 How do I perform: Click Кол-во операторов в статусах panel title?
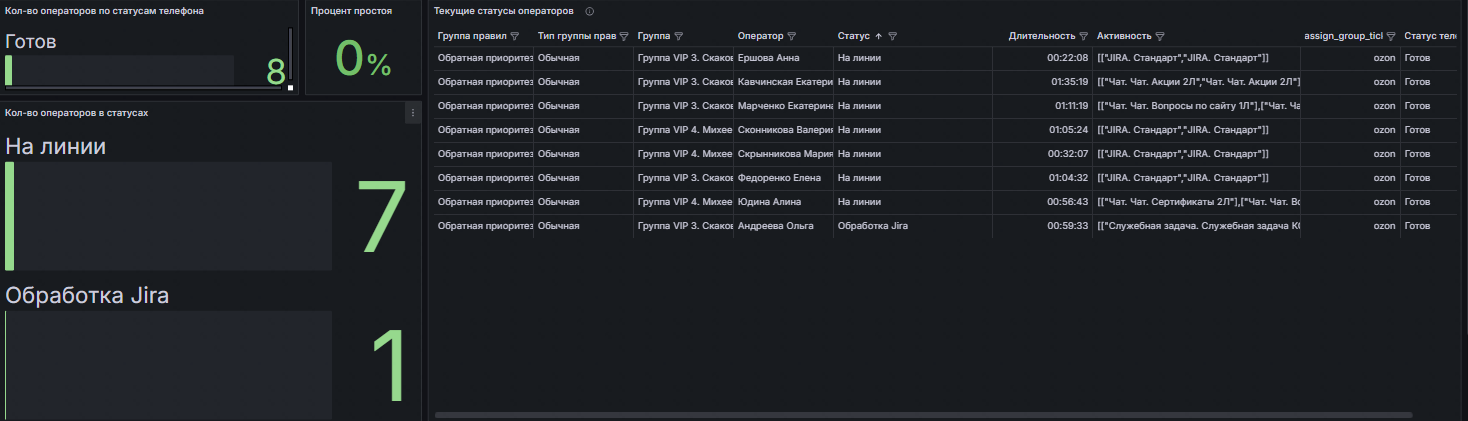(x=77, y=113)
